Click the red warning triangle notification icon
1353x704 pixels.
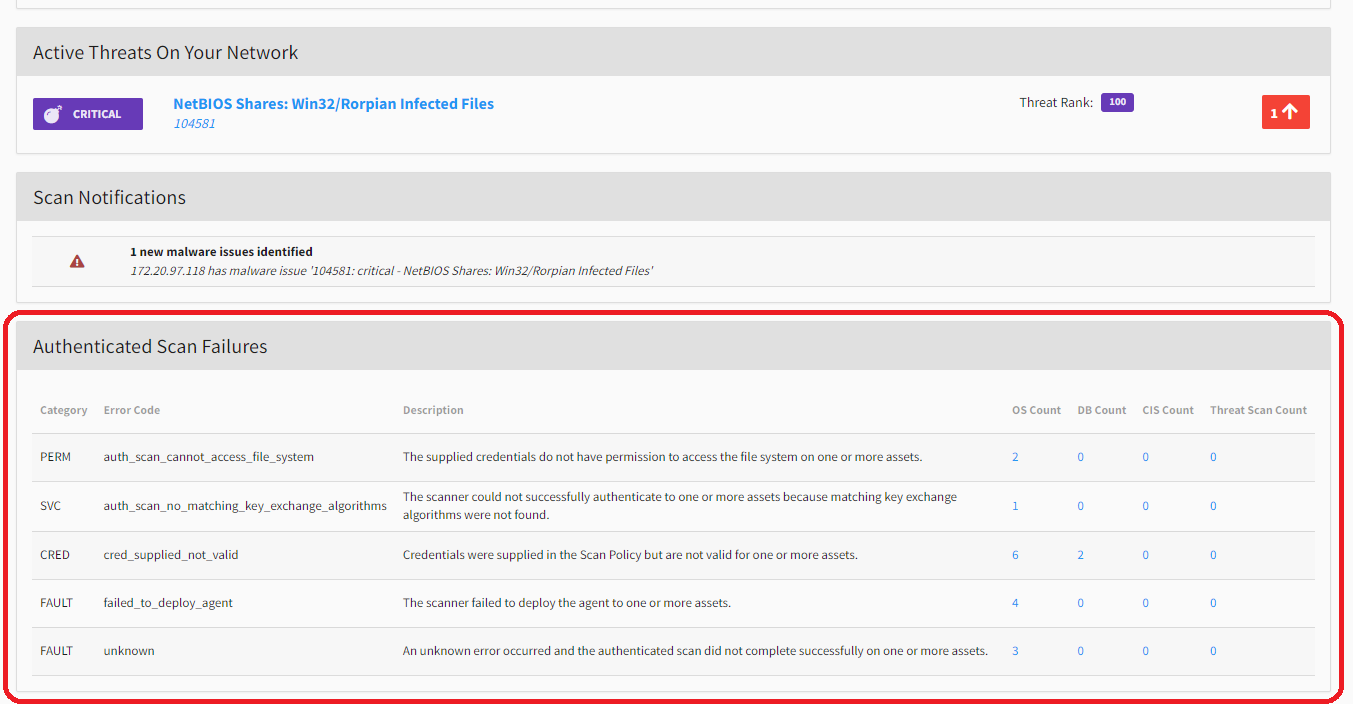pyautogui.click(x=77, y=262)
